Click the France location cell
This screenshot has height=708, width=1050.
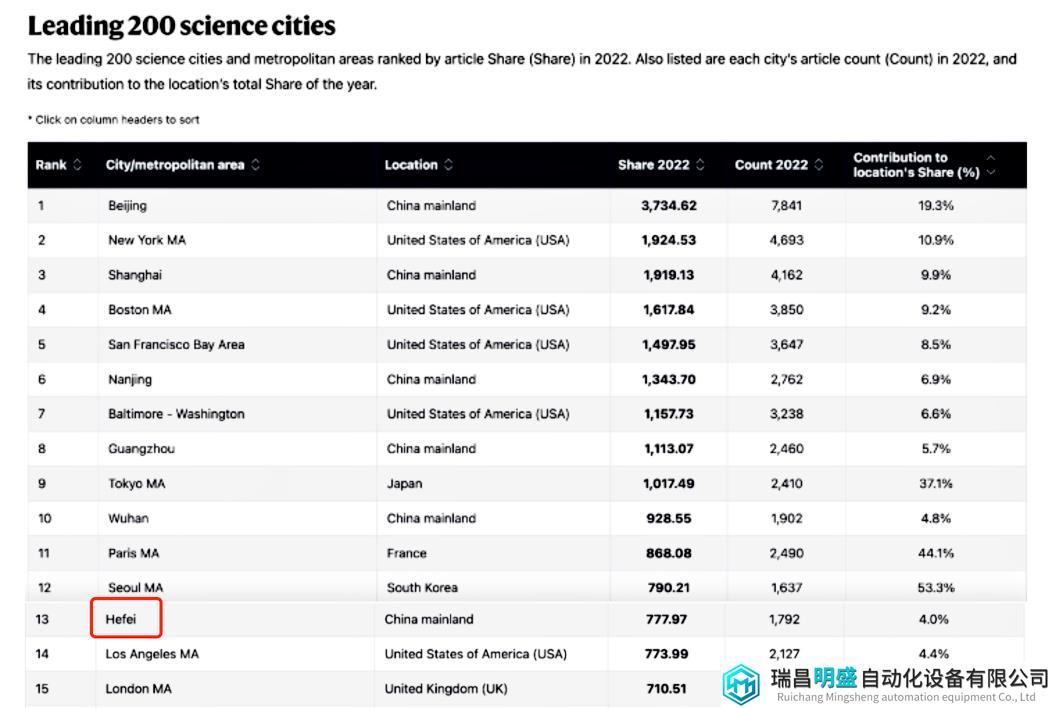point(406,553)
